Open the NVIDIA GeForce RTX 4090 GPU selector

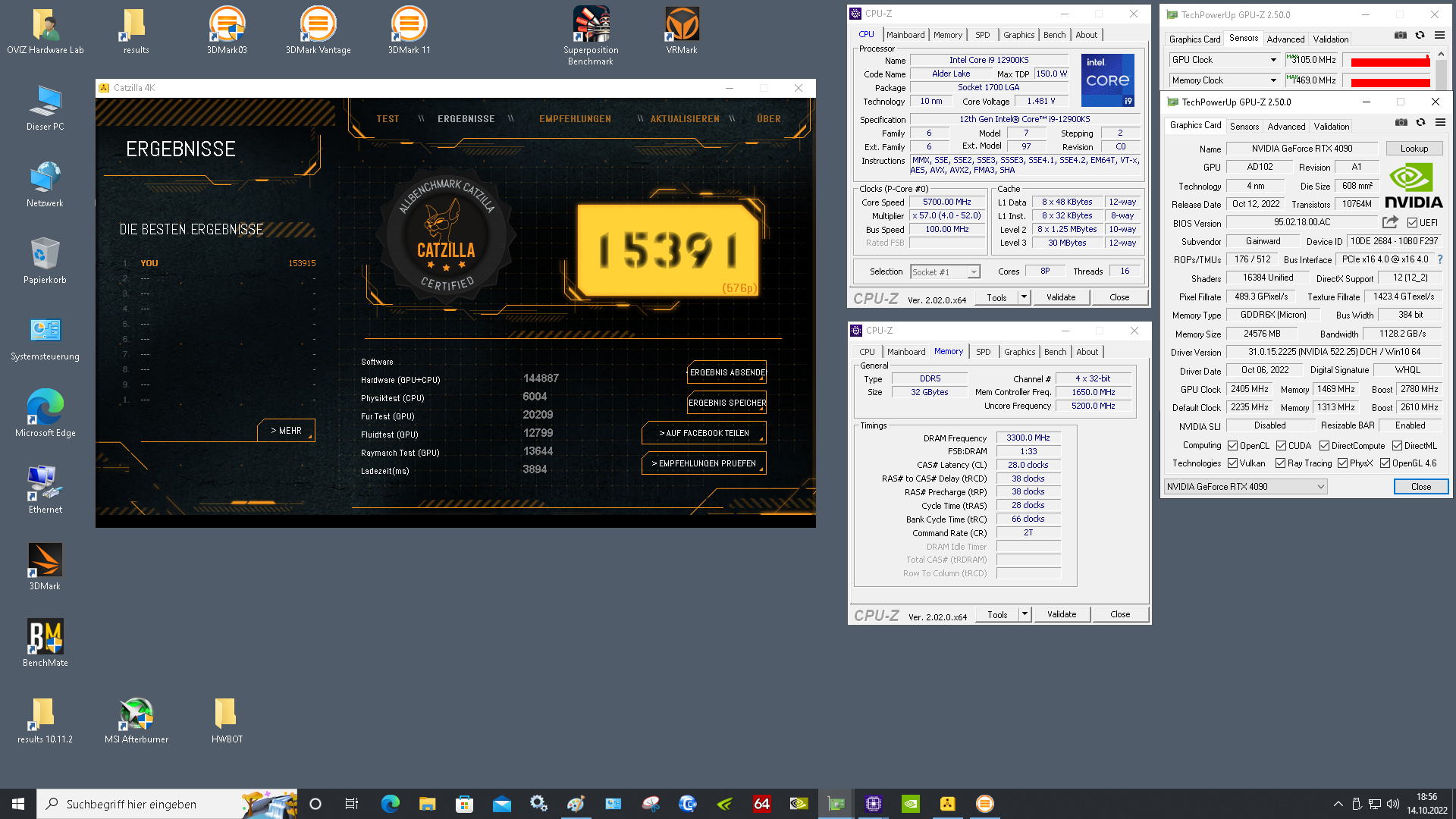tap(1245, 487)
